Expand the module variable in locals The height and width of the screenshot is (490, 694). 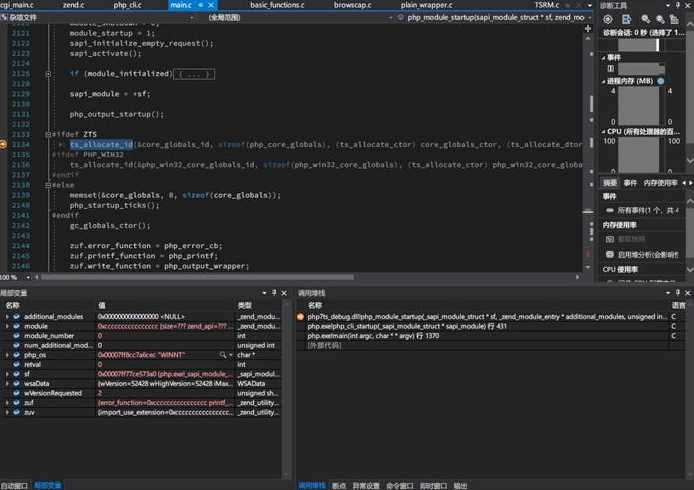click(7, 326)
